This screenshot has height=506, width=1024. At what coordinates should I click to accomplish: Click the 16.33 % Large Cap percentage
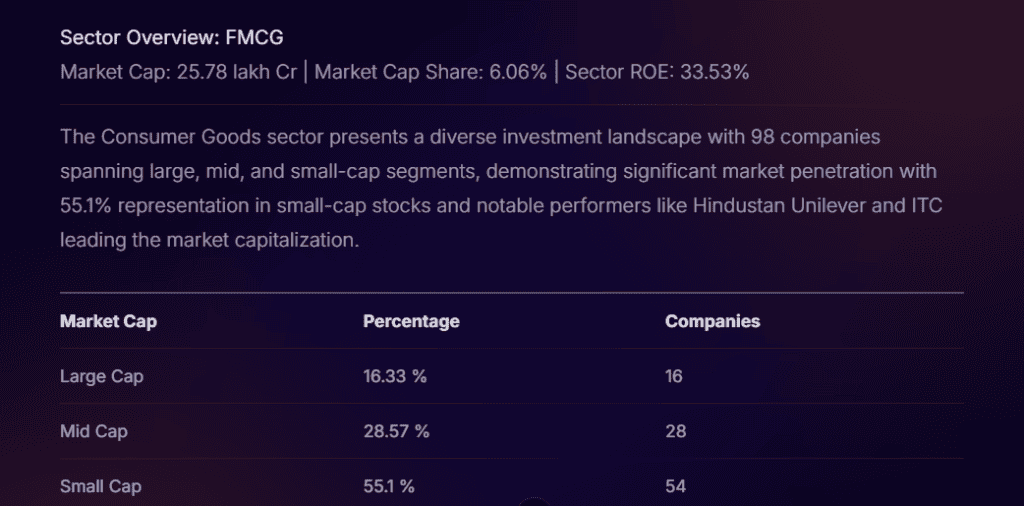click(395, 376)
